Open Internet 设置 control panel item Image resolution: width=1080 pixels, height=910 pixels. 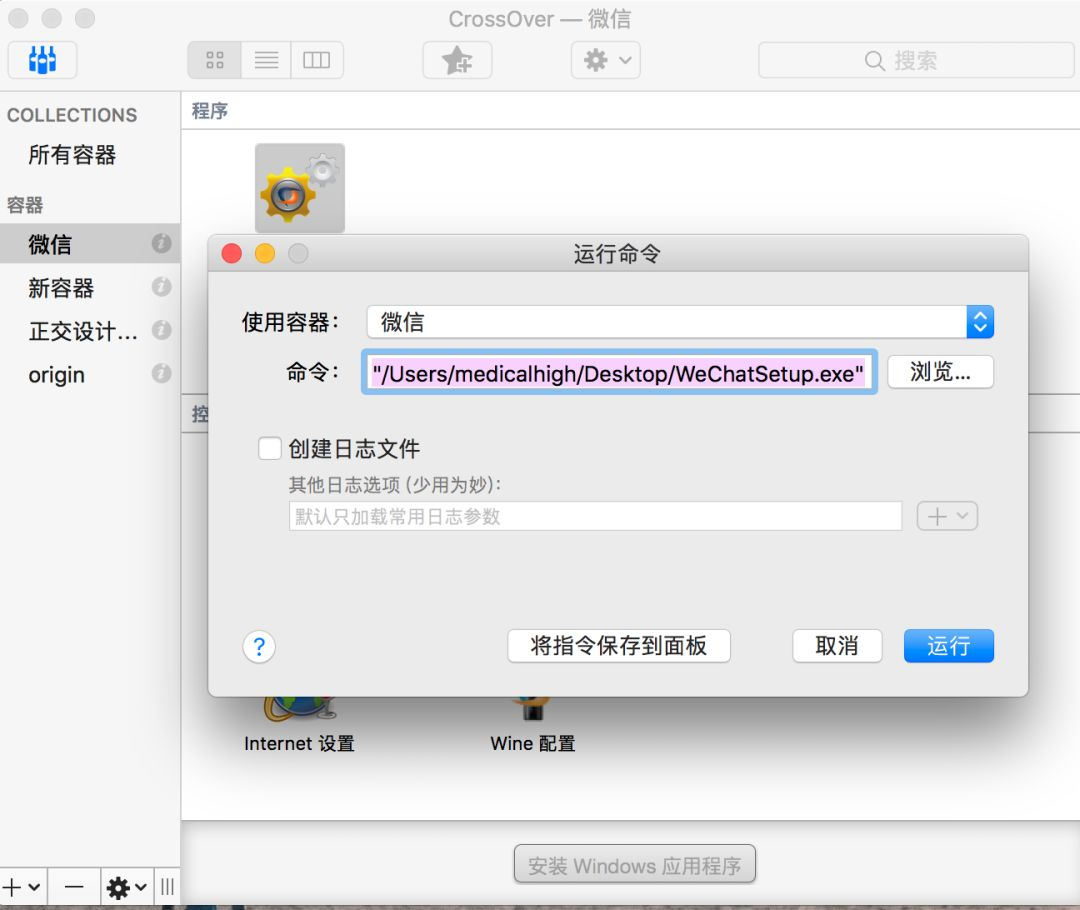tap(300, 725)
